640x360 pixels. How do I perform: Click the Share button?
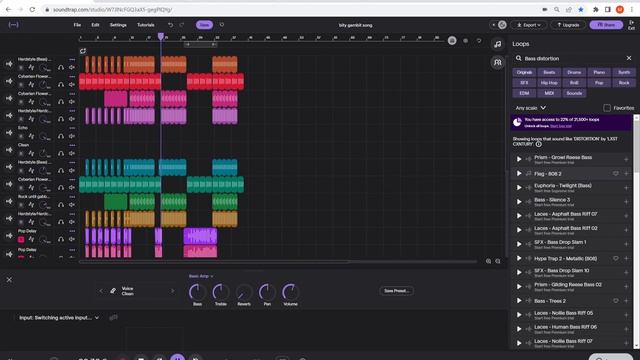(606, 25)
